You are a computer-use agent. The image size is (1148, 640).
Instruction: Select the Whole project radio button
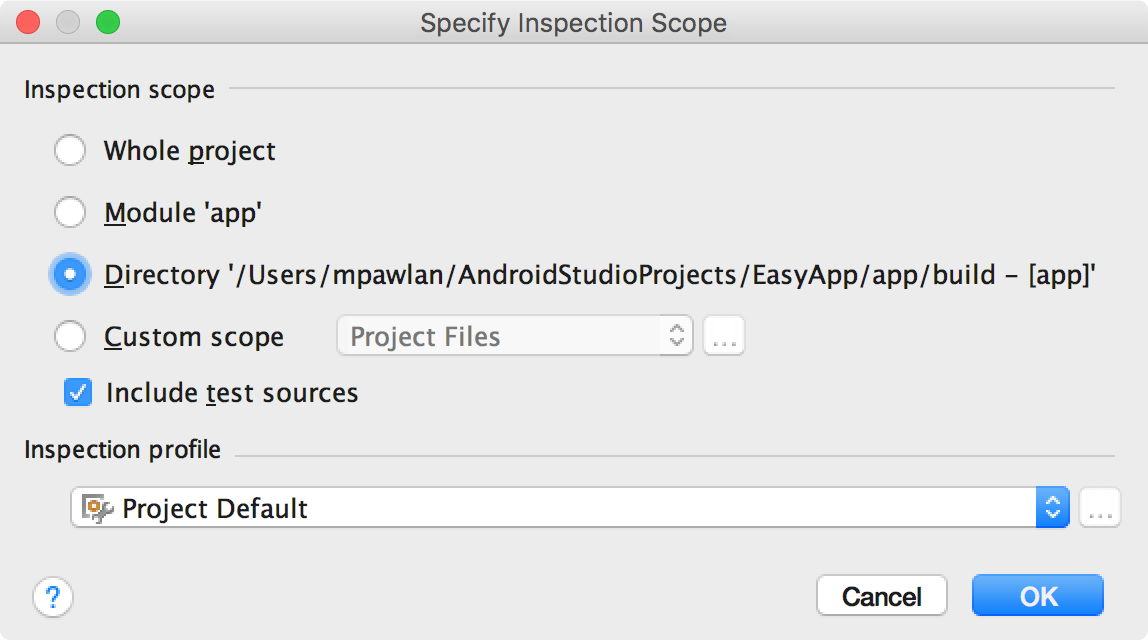tap(70, 151)
